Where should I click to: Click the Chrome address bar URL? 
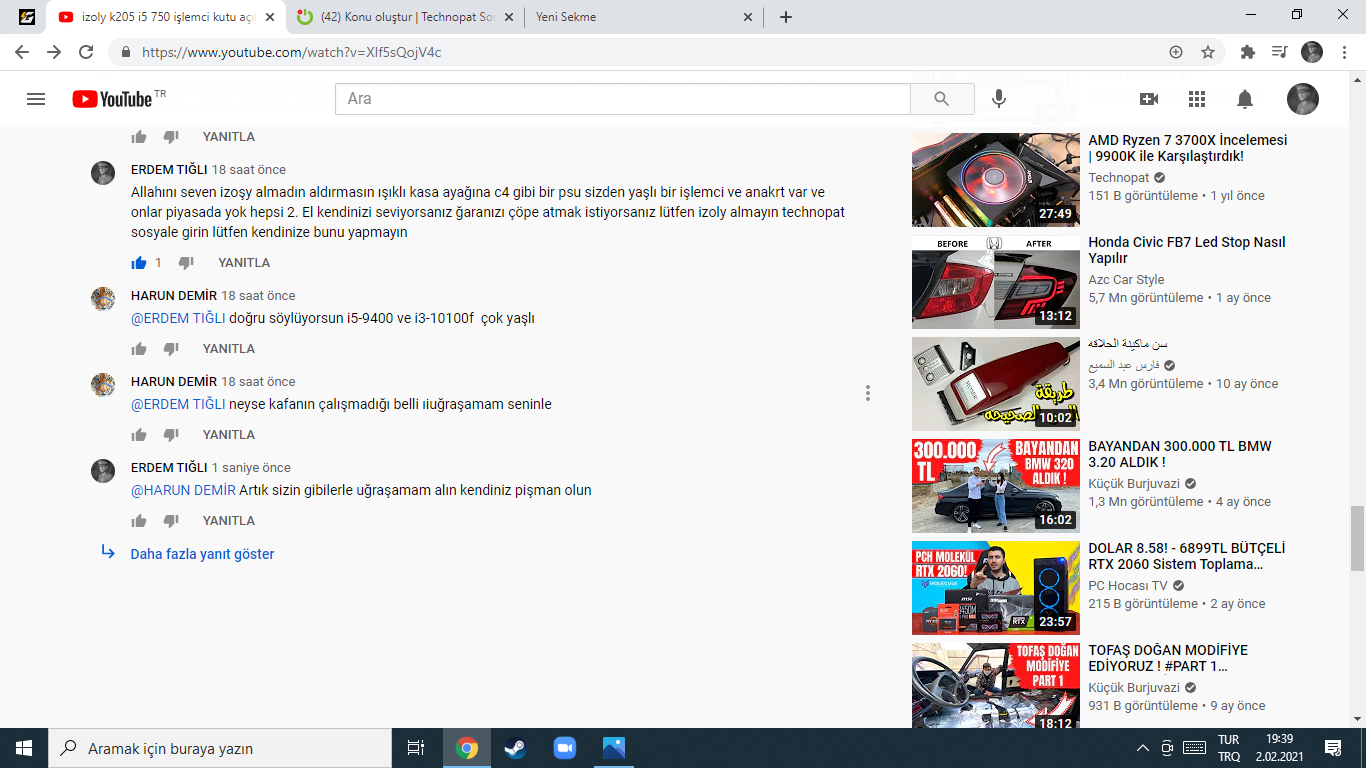coord(291,52)
